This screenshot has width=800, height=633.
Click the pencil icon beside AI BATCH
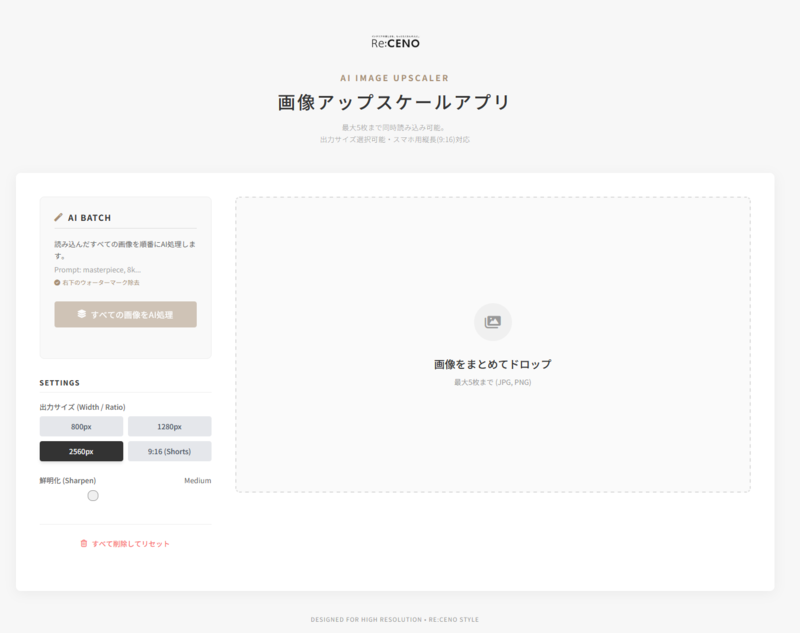[x=58, y=217]
